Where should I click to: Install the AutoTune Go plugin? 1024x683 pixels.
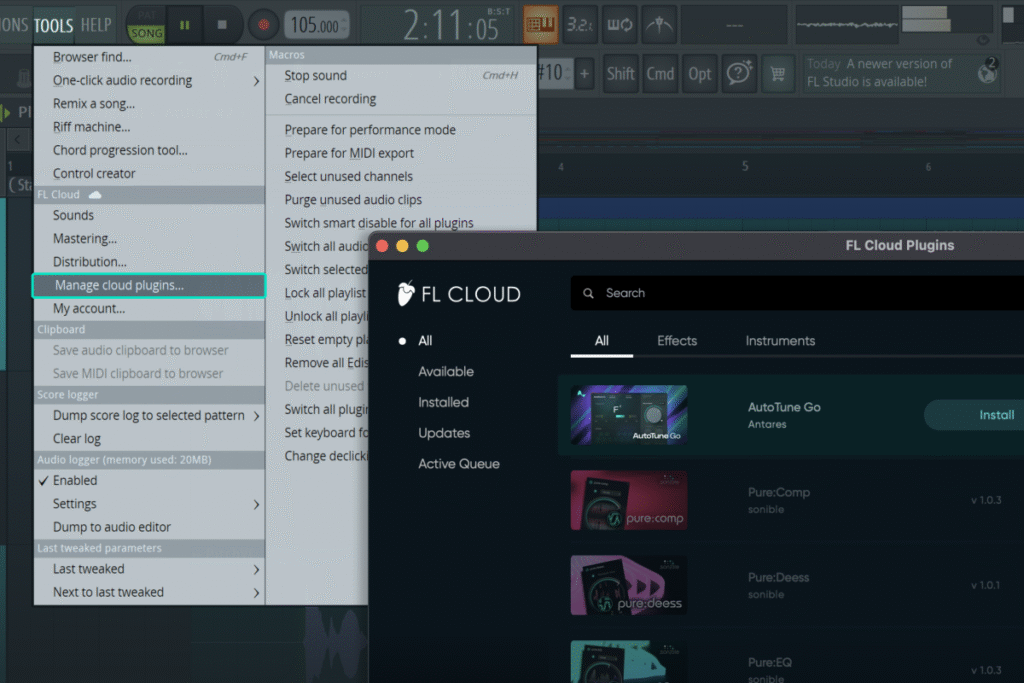(974, 415)
